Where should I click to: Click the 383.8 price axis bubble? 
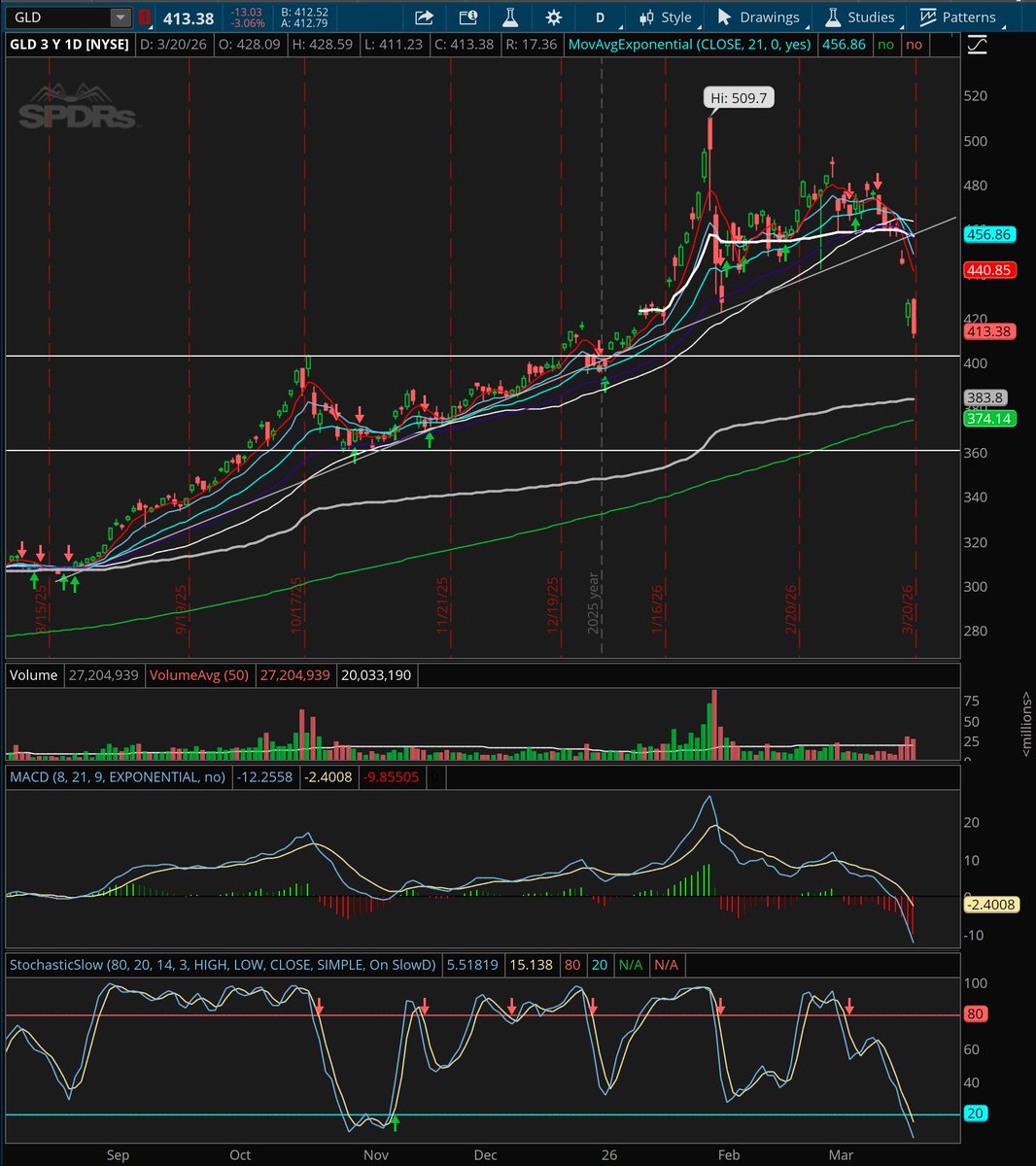(x=984, y=397)
